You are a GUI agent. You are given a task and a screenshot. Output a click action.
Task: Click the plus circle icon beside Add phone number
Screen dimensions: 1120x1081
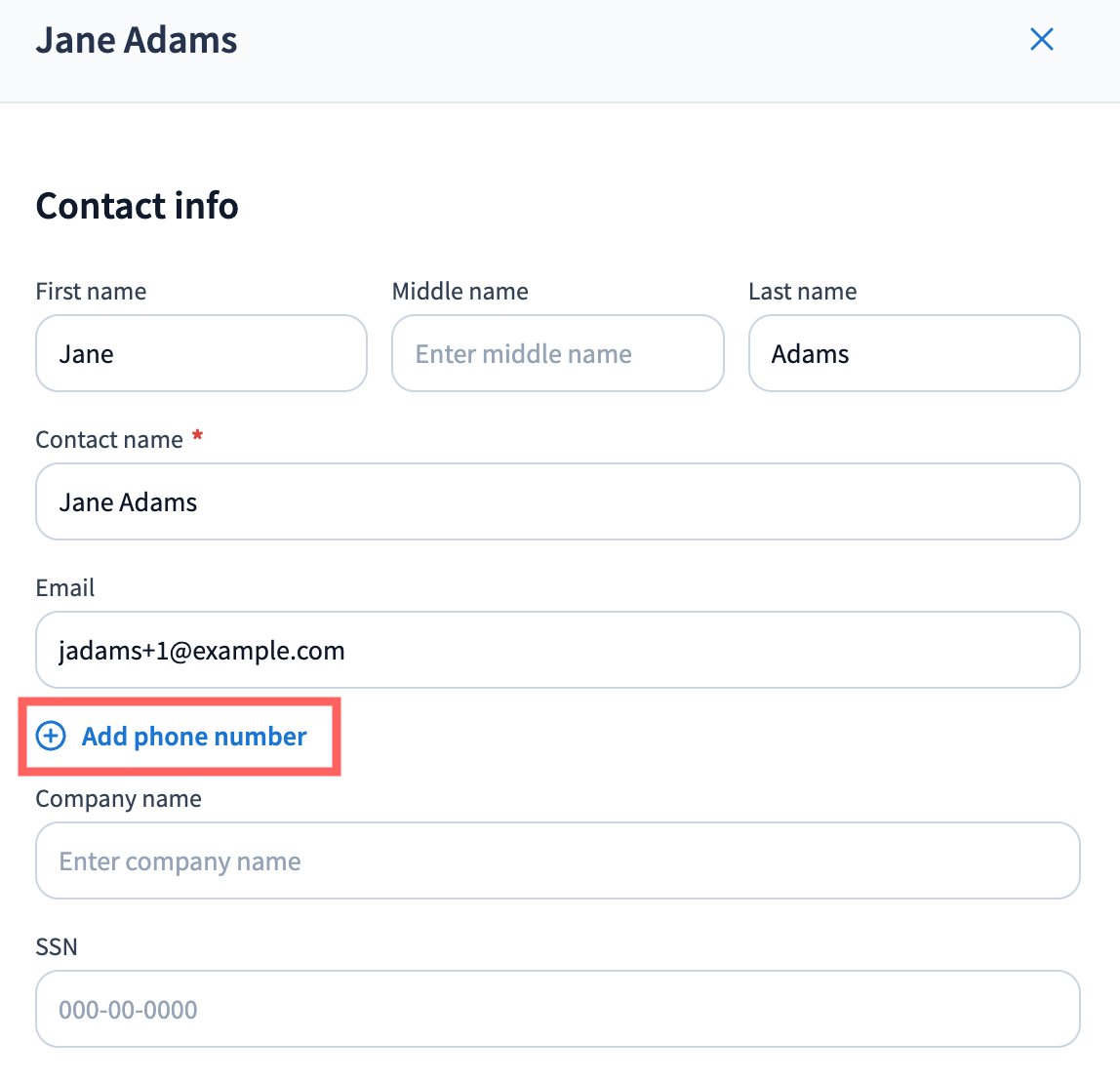[x=51, y=737]
